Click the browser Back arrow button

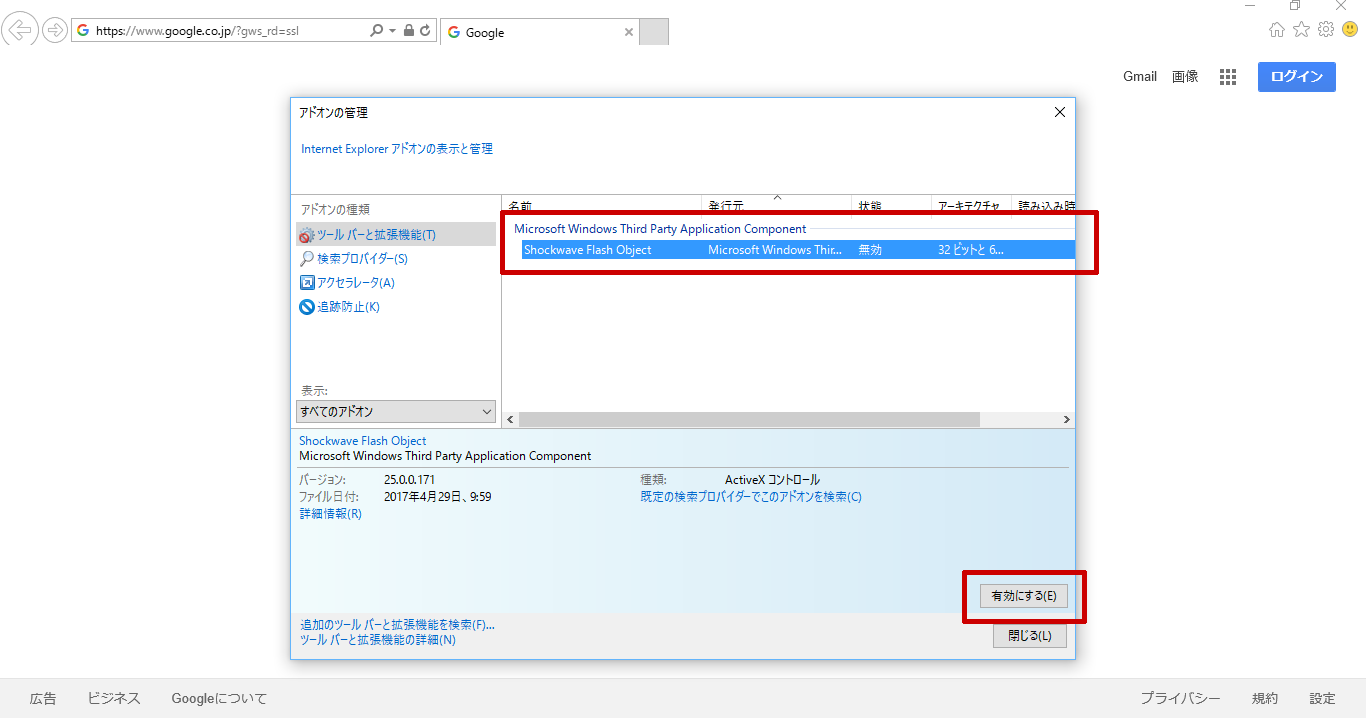20,30
